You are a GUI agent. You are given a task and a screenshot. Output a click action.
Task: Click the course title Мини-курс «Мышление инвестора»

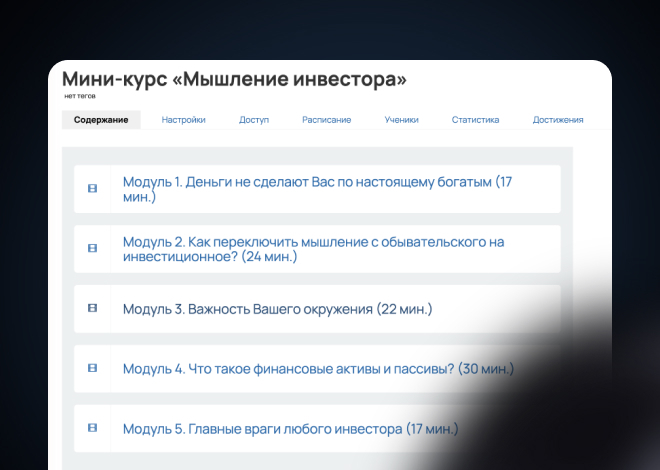click(234, 79)
